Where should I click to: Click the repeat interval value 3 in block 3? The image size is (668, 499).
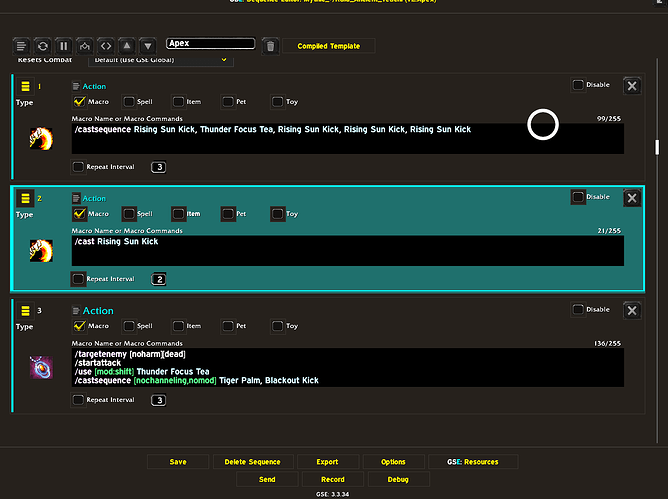pos(158,400)
